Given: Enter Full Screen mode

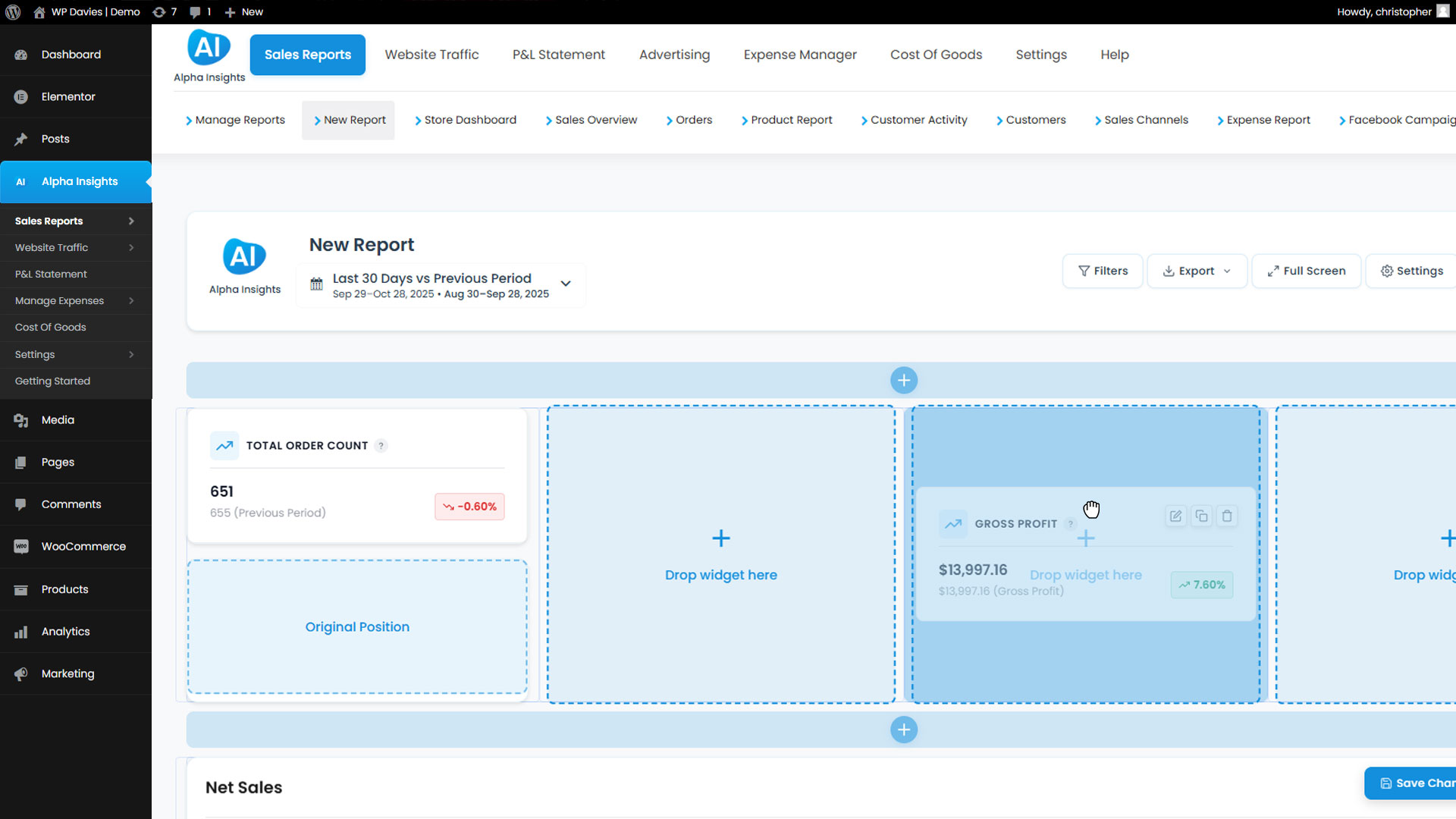Looking at the screenshot, I should pyautogui.click(x=1306, y=271).
